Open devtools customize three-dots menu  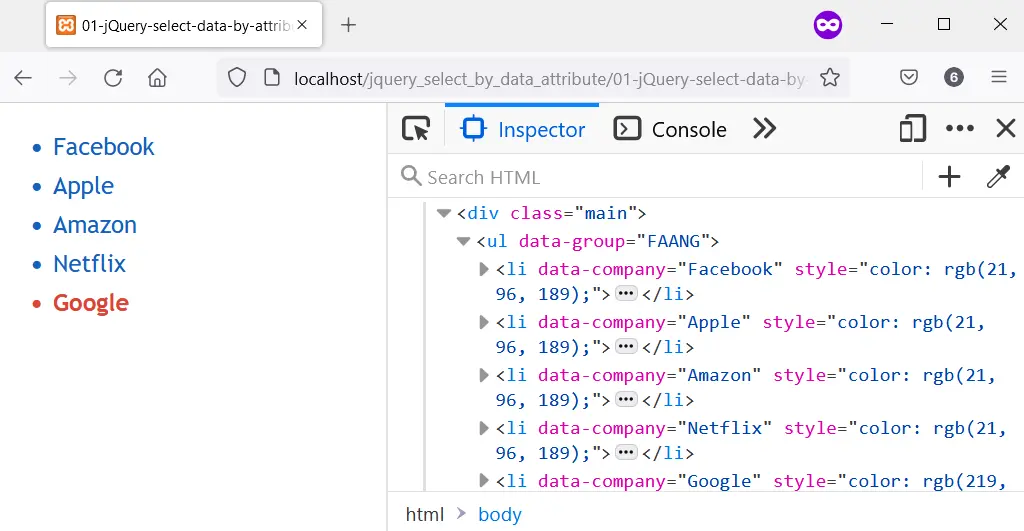[x=959, y=129]
